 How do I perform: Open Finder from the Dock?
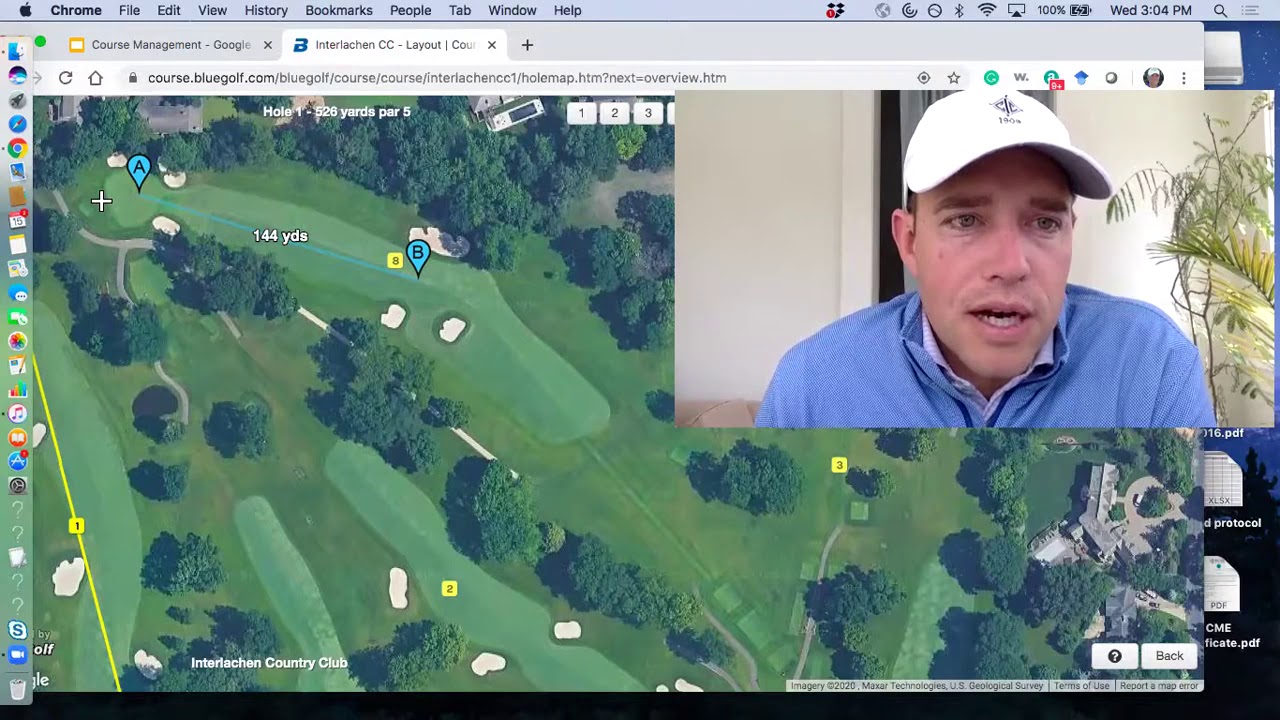click(x=17, y=52)
